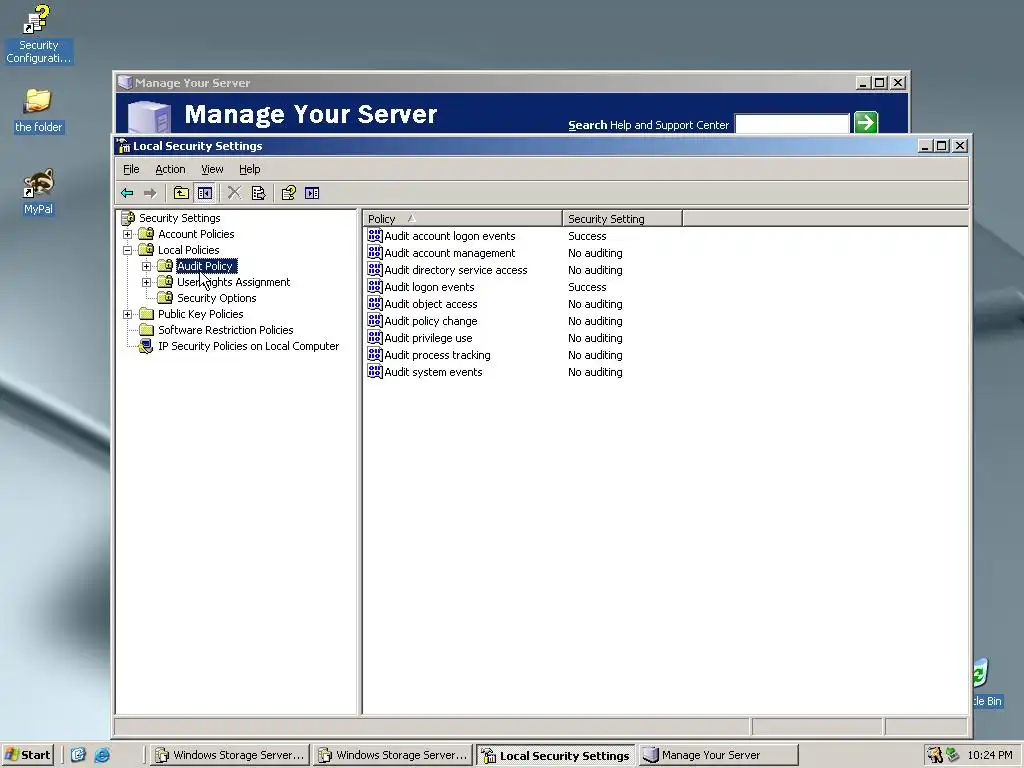Click the Show Desktop quick launch icon
This screenshot has height=768, width=1024.
point(78,755)
